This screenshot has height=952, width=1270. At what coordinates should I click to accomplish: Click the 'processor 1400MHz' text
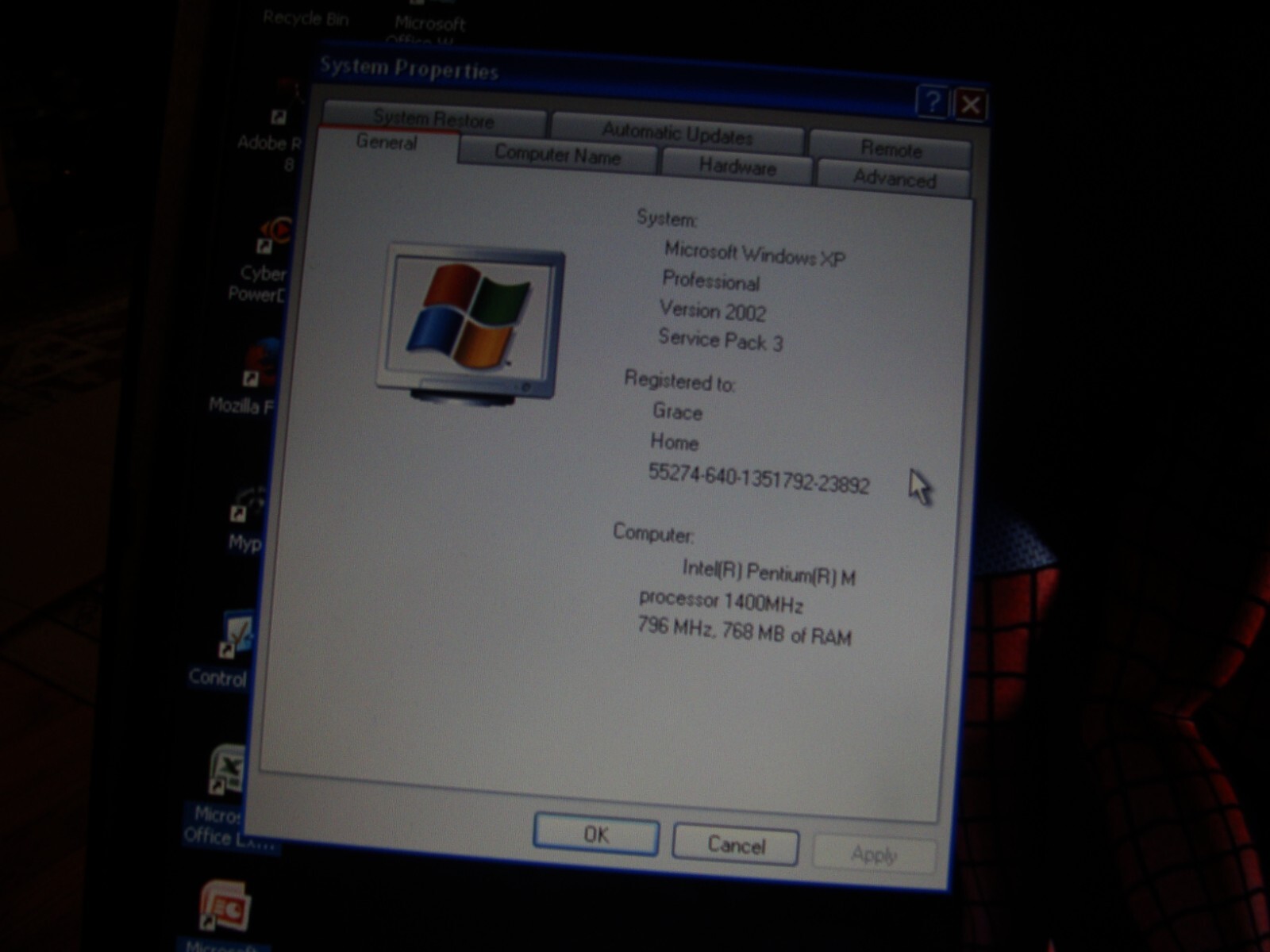click(721, 601)
